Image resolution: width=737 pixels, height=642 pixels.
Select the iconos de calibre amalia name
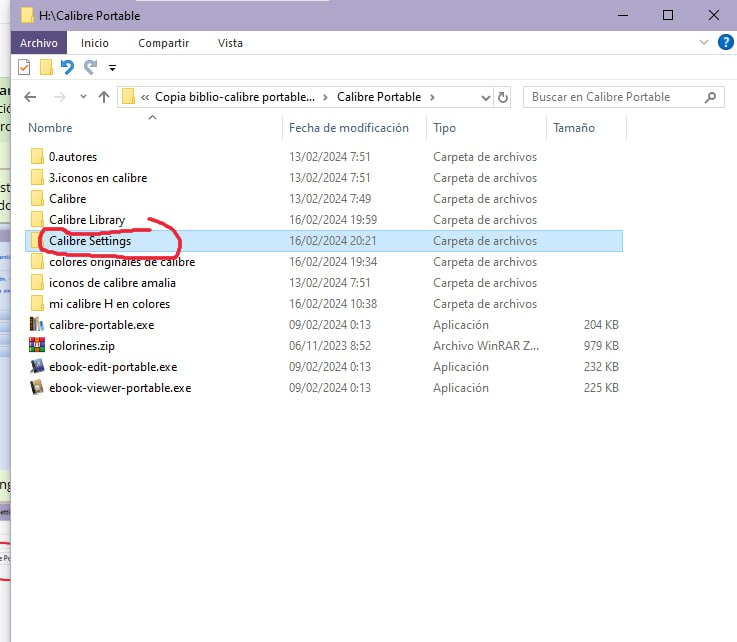pos(112,283)
